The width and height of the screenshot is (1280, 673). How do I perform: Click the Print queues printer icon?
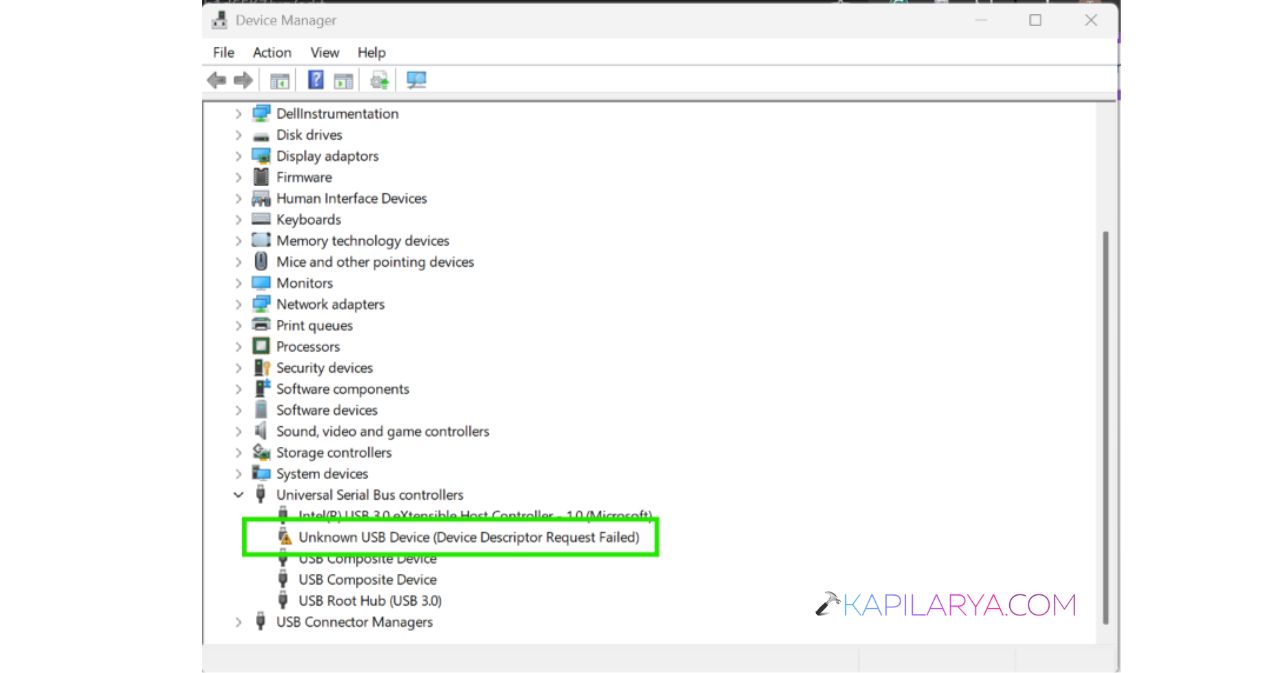tap(261, 325)
